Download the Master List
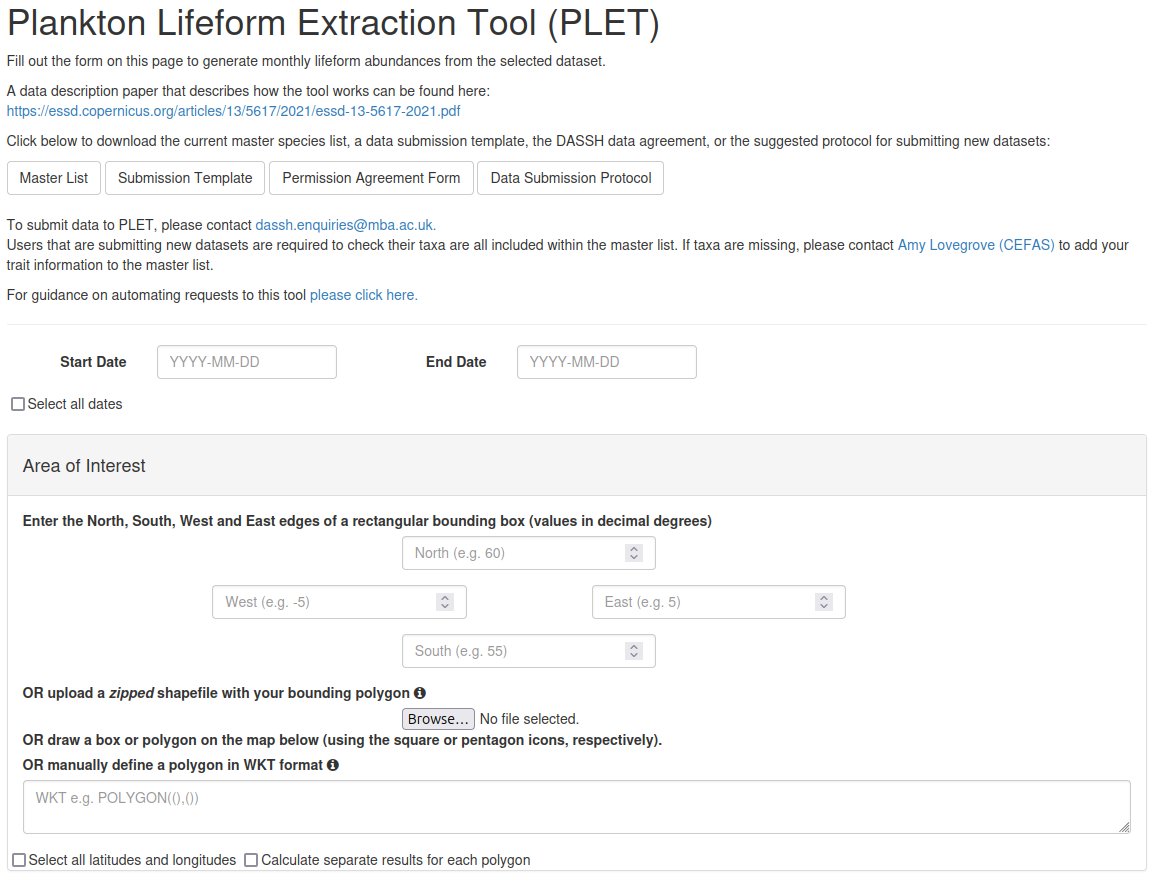The width and height of the screenshot is (1153, 879). pyautogui.click(x=54, y=178)
